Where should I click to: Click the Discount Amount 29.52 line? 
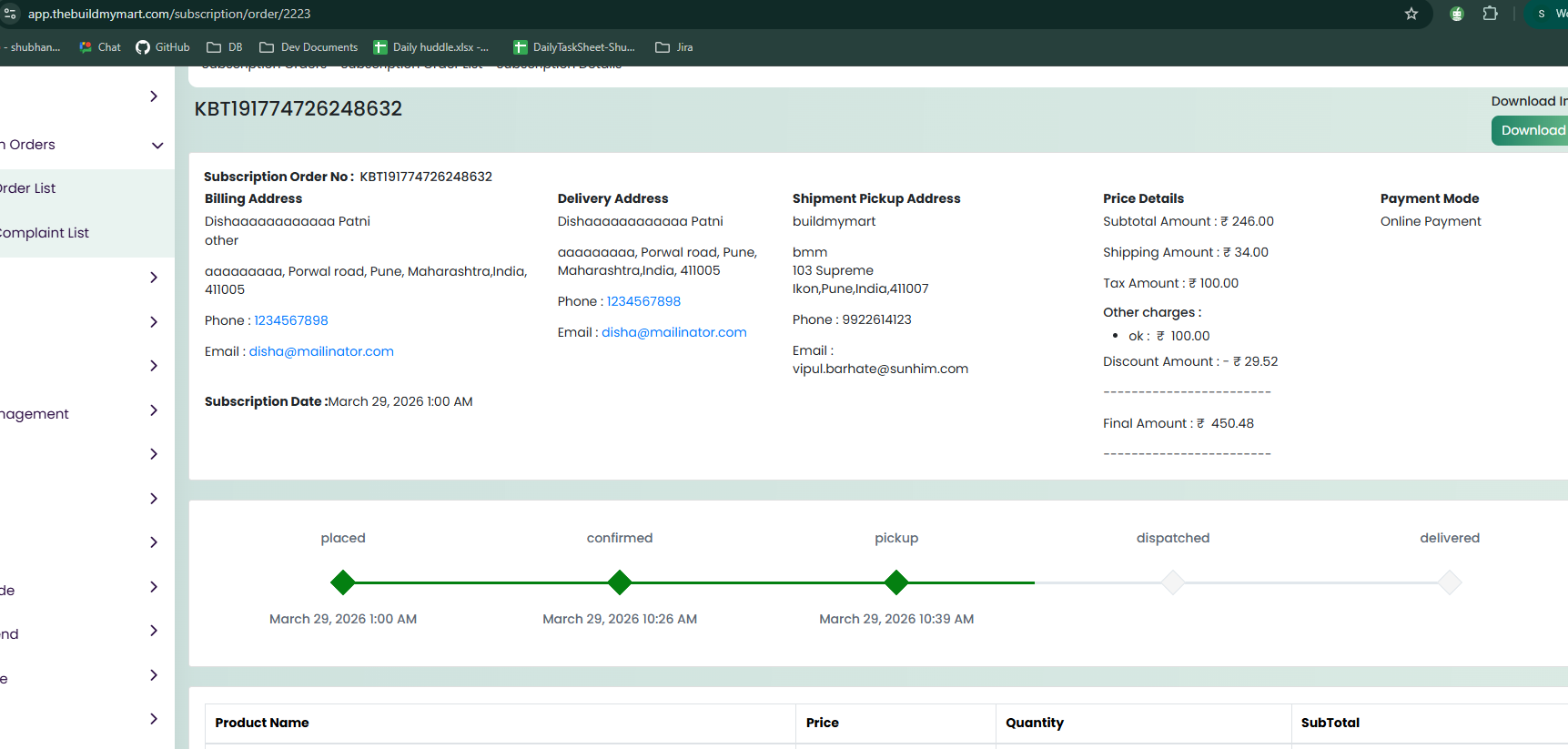pos(1190,361)
